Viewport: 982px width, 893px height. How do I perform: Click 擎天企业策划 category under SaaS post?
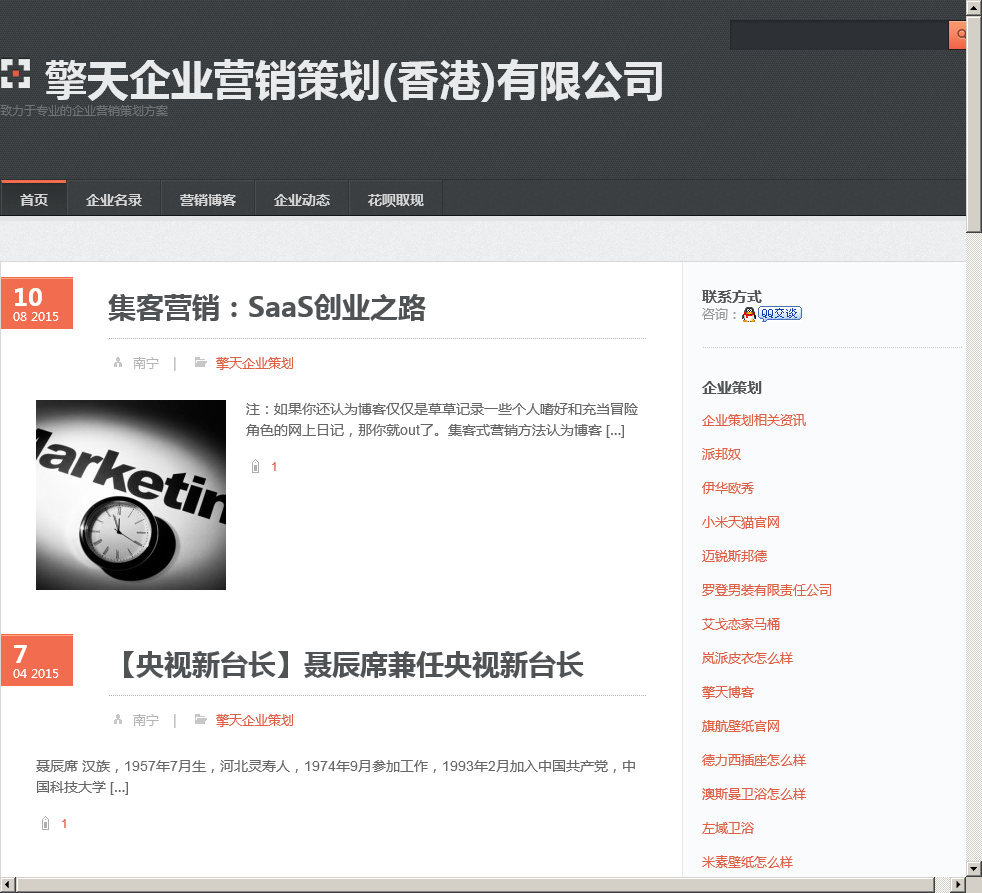pos(254,363)
